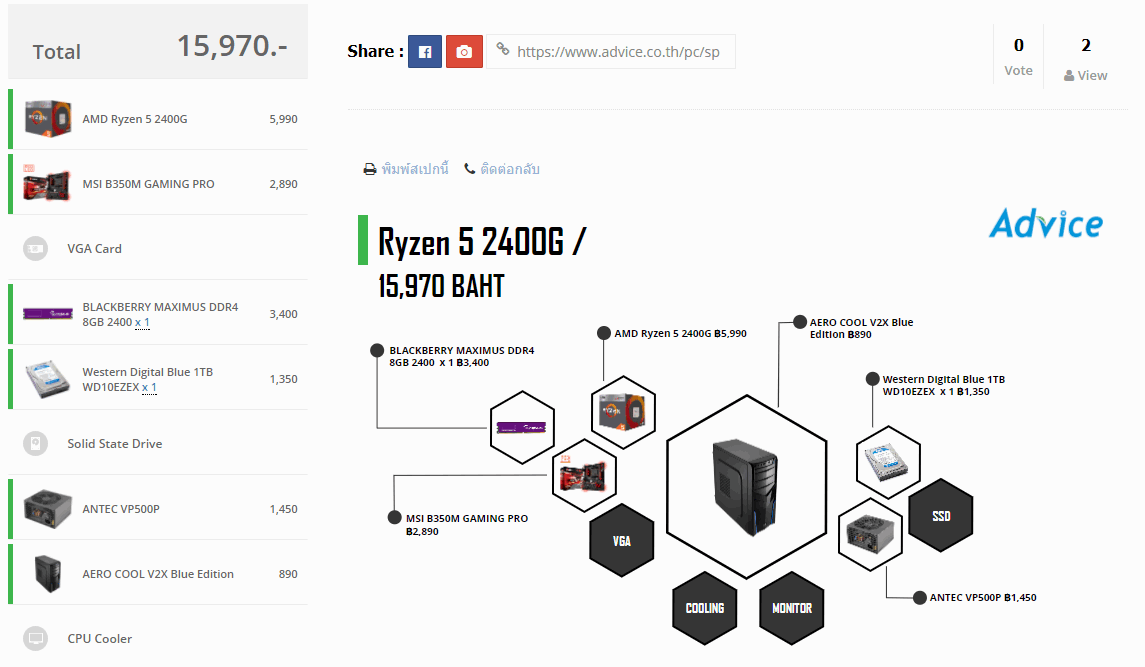Click the red camera share button
This screenshot has height=667, width=1145.
(x=464, y=51)
